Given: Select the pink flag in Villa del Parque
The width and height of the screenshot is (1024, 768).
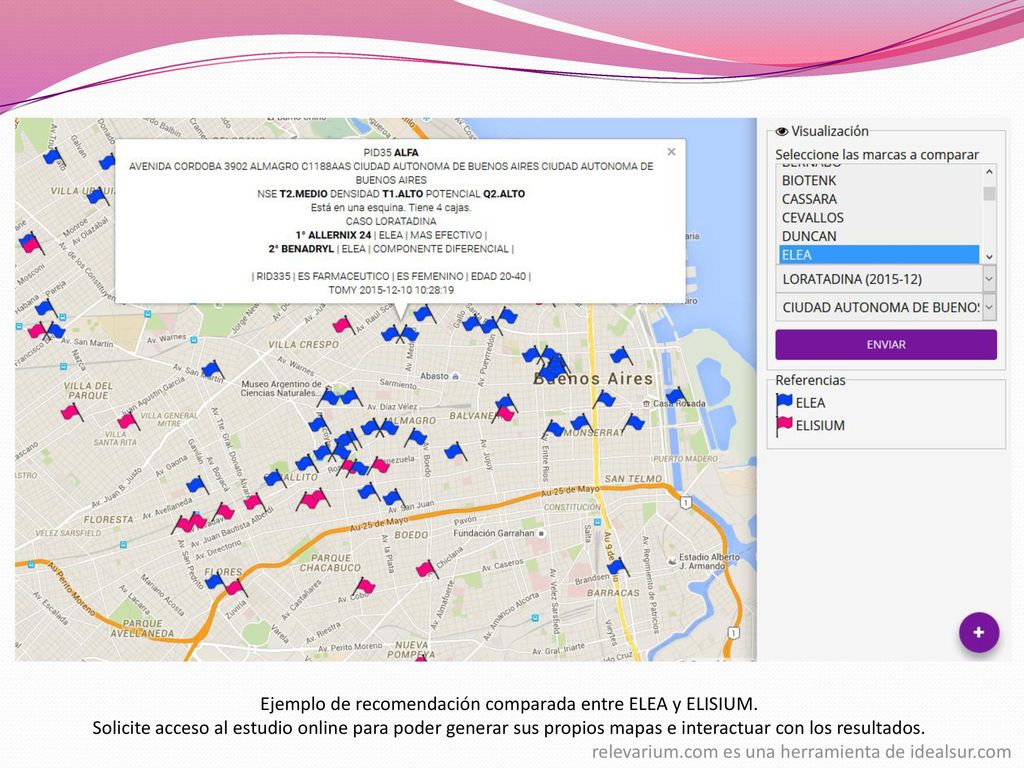Looking at the screenshot, I should point(71,411).
